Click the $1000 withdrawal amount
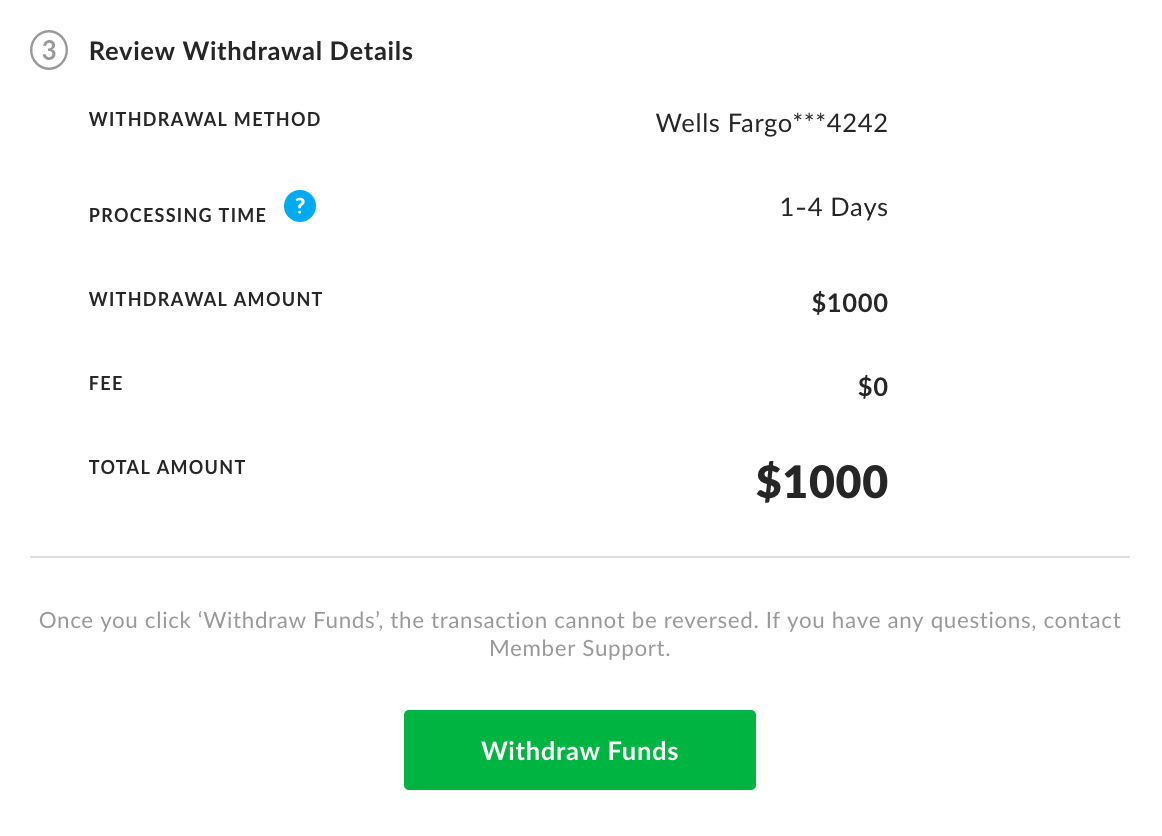The image size is (1162, 836). coord(849,303)
